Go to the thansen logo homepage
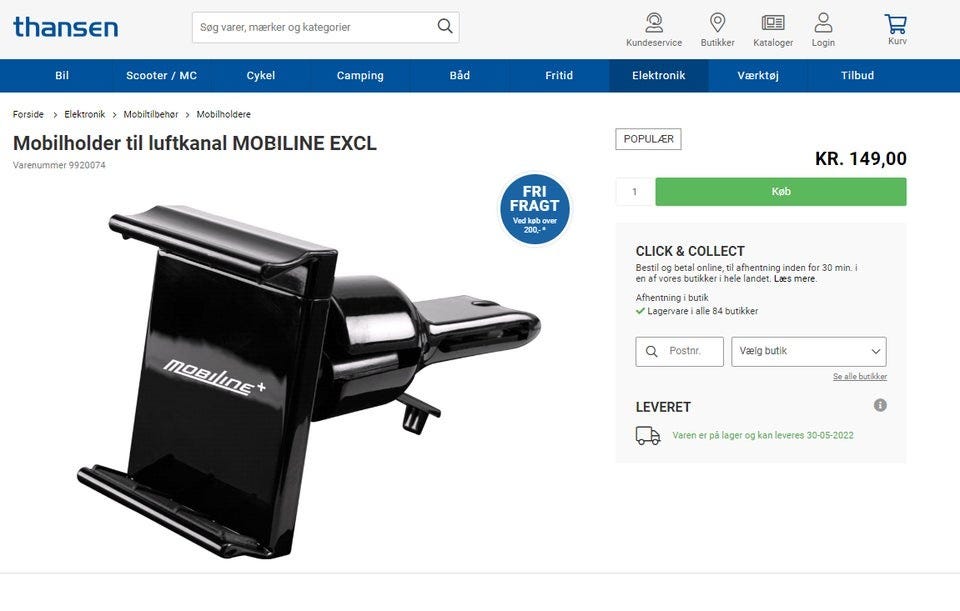Image resolution: width=960 pixels, height=611 pixels. [x=66, y=27]
